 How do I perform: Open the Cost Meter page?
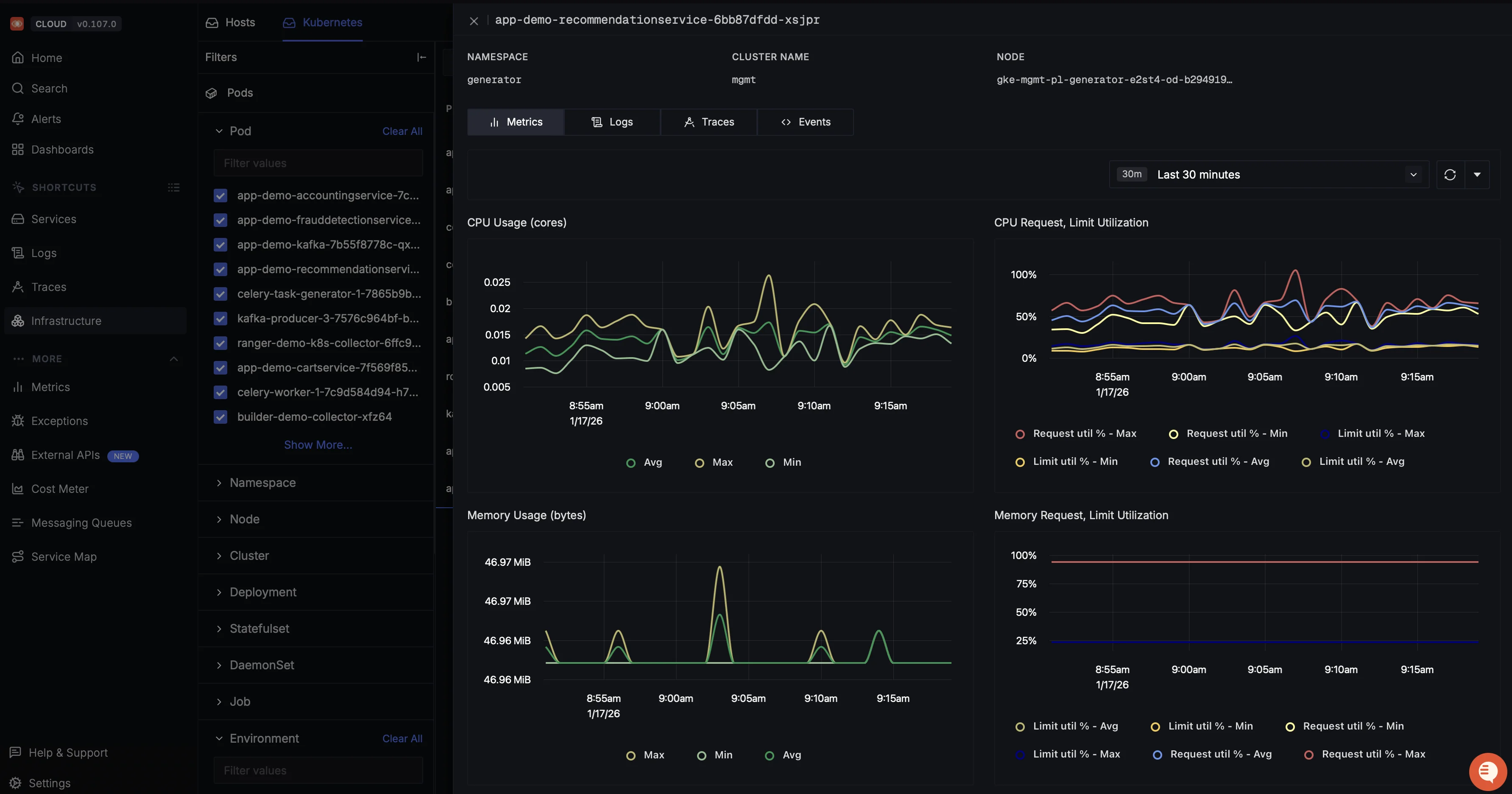click(59, 489)
